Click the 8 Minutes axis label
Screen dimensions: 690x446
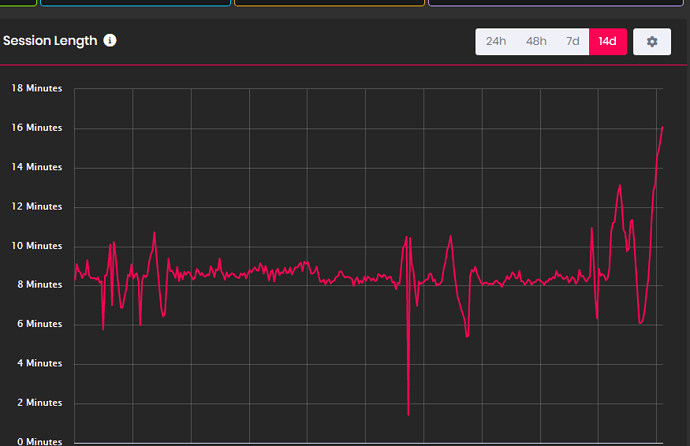40,285
